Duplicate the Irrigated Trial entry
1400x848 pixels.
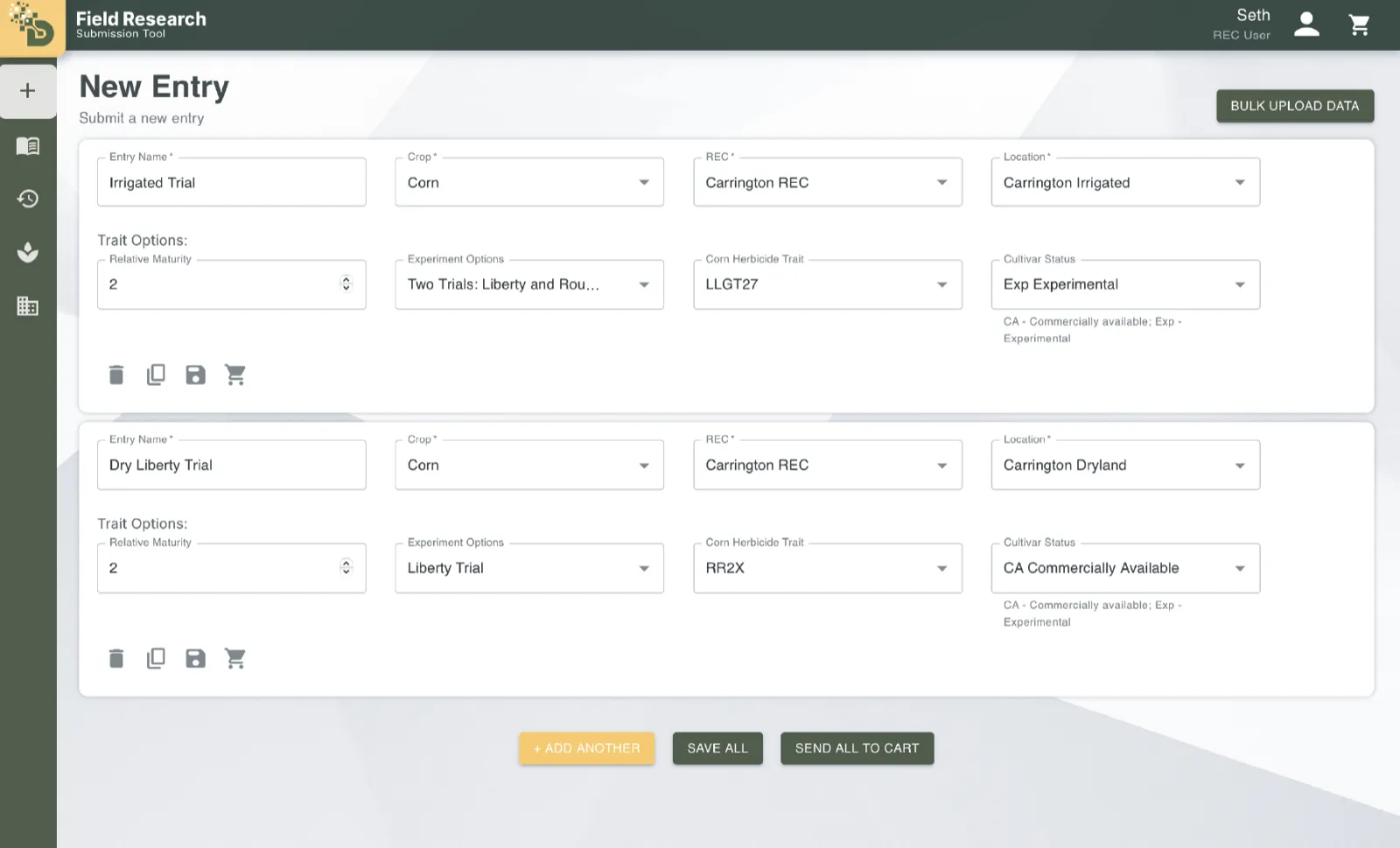pos(156,375)
